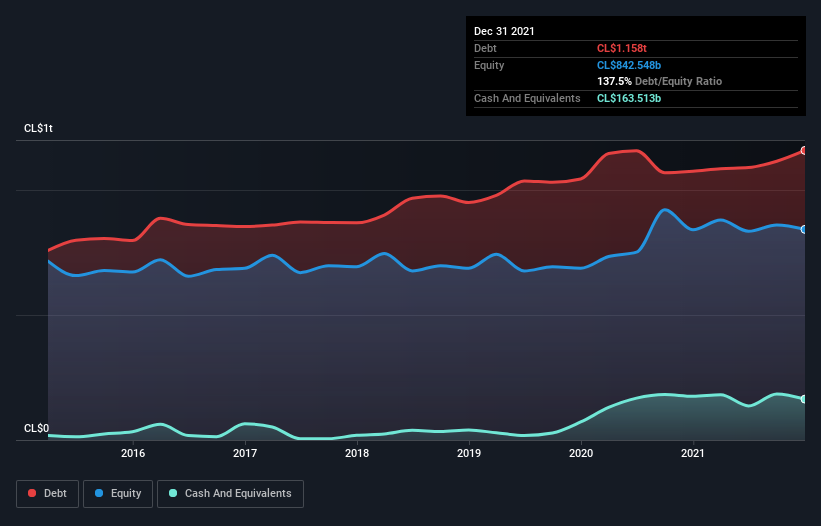The height and width of the screenshot is (526, 821).
Task: Click the Equity row label in tooltip
Action: click(x=489, y=65)
